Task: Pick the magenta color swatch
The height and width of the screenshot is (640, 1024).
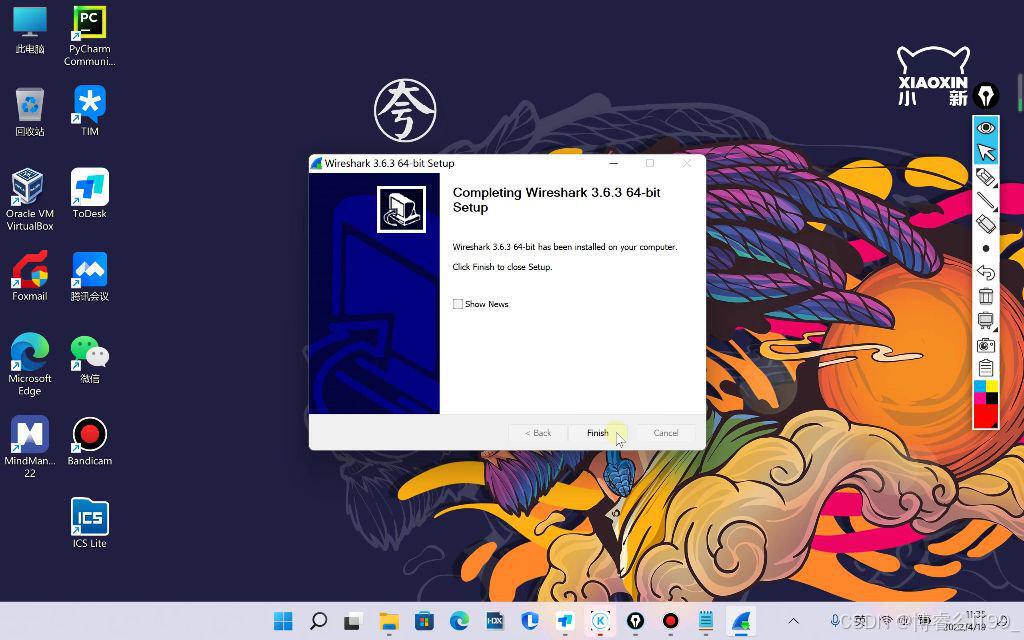Action: [x=980, y=398]
